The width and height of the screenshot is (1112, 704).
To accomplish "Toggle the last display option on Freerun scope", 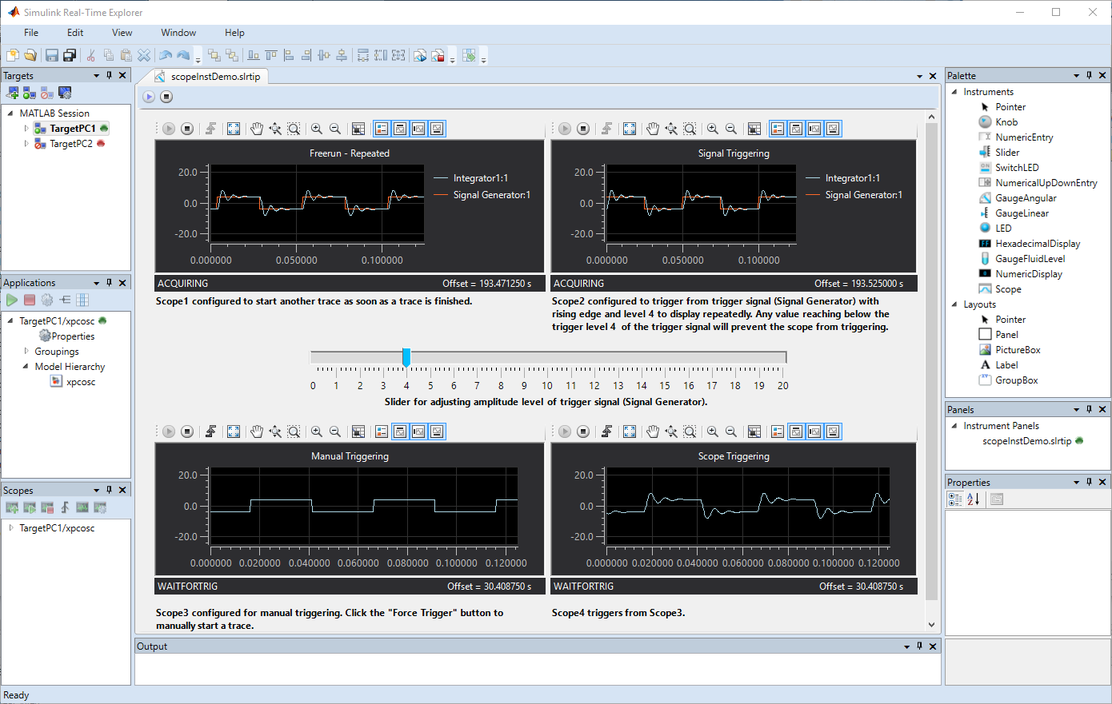I will click(437, 128).
